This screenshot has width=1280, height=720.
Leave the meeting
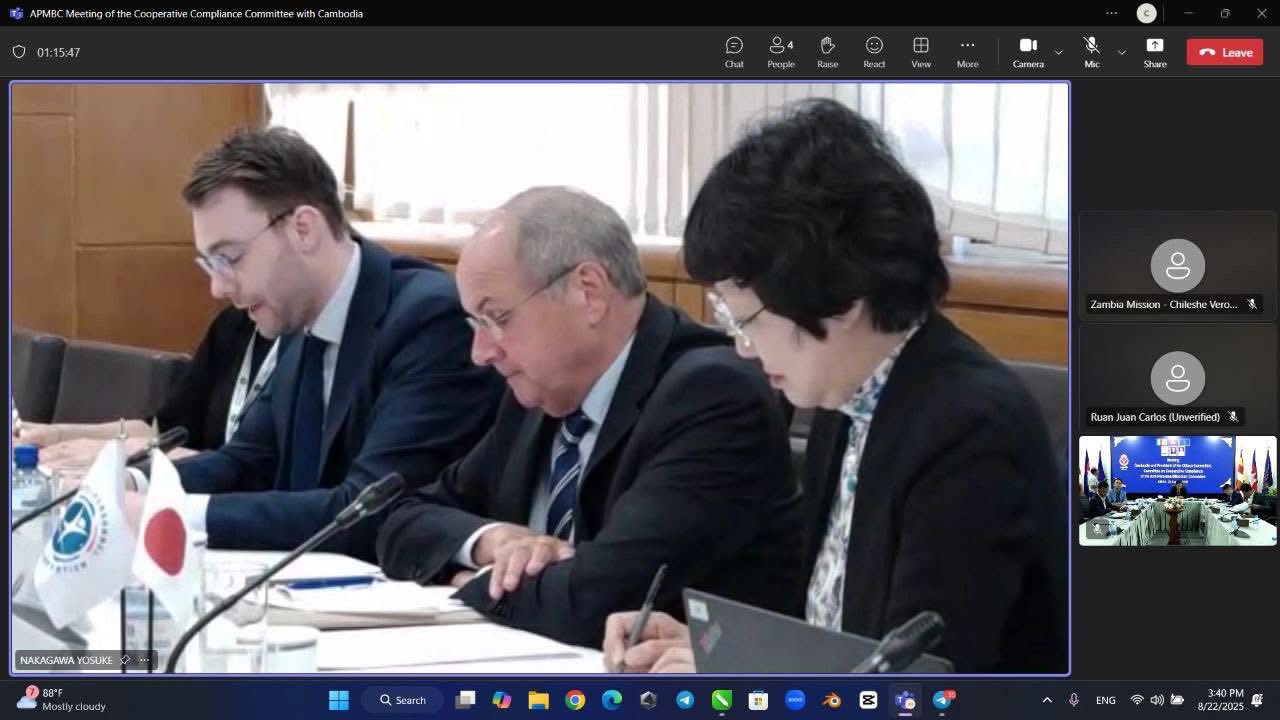coord(1225,52)
